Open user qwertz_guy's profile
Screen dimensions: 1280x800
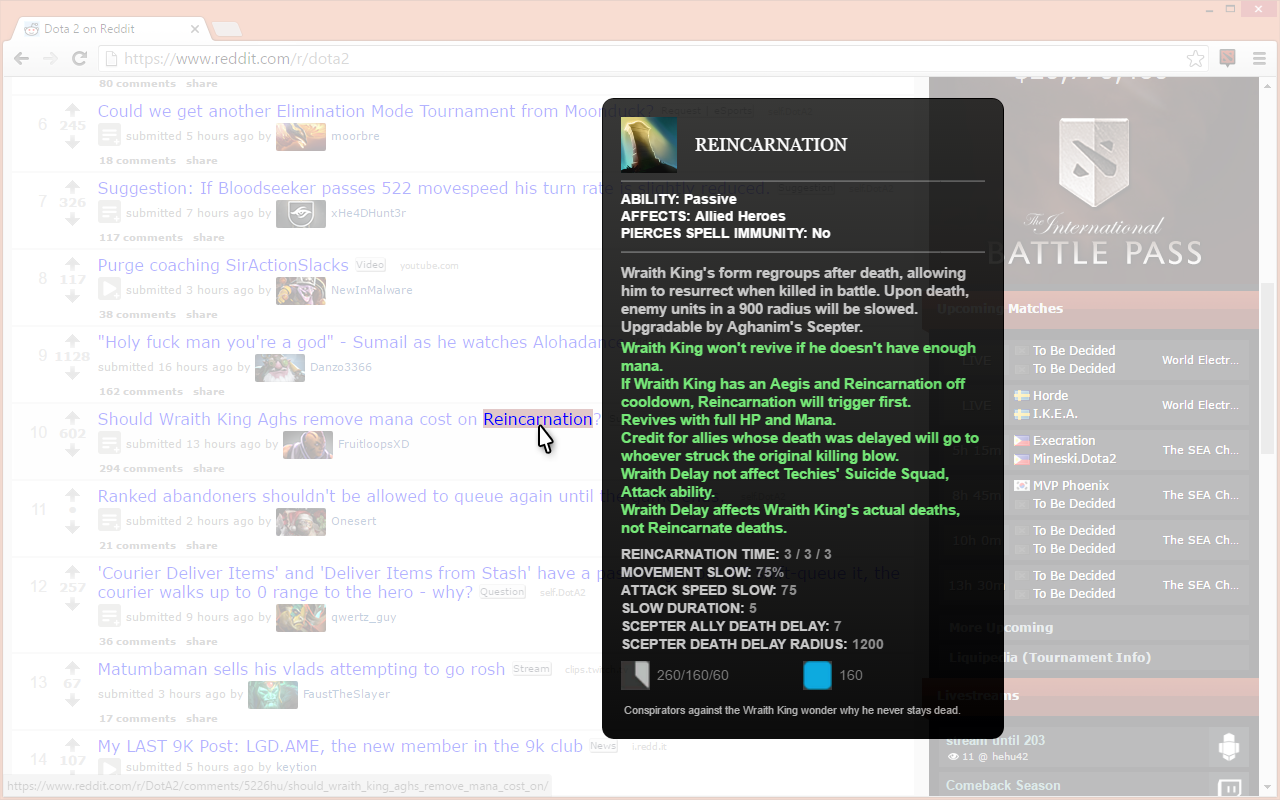(364, 617)
